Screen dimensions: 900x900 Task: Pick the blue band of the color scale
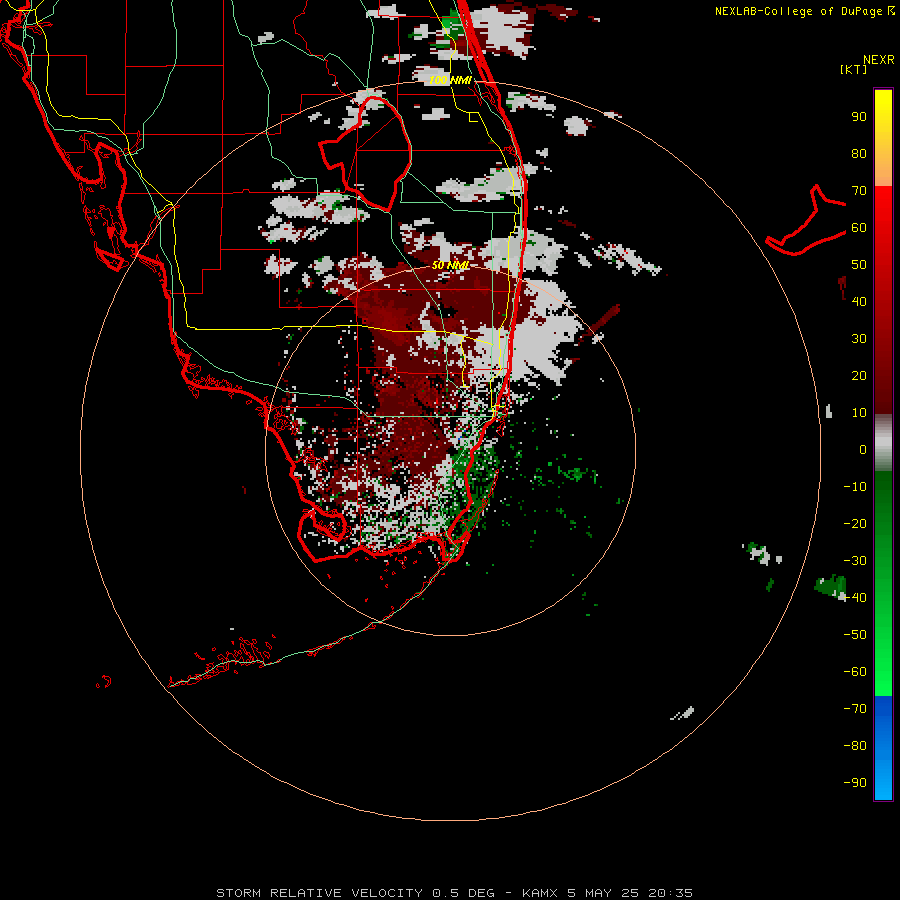point(883,748)
